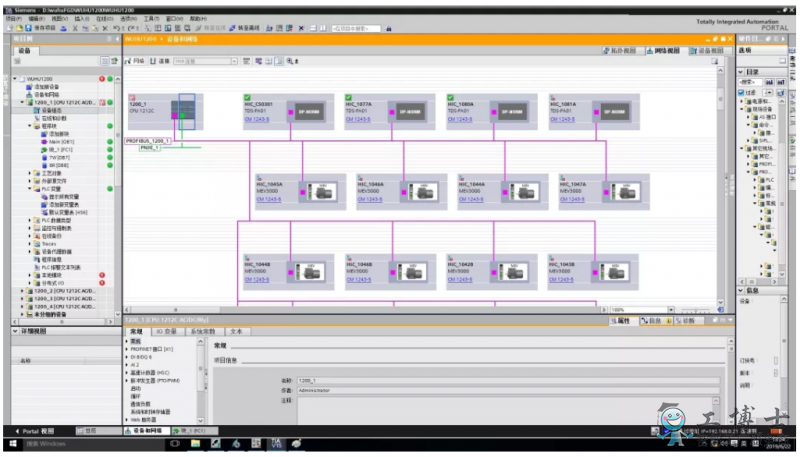Click the Name field containing 1200_1
This screenshot has height=457, width=800.
point(508,380)
